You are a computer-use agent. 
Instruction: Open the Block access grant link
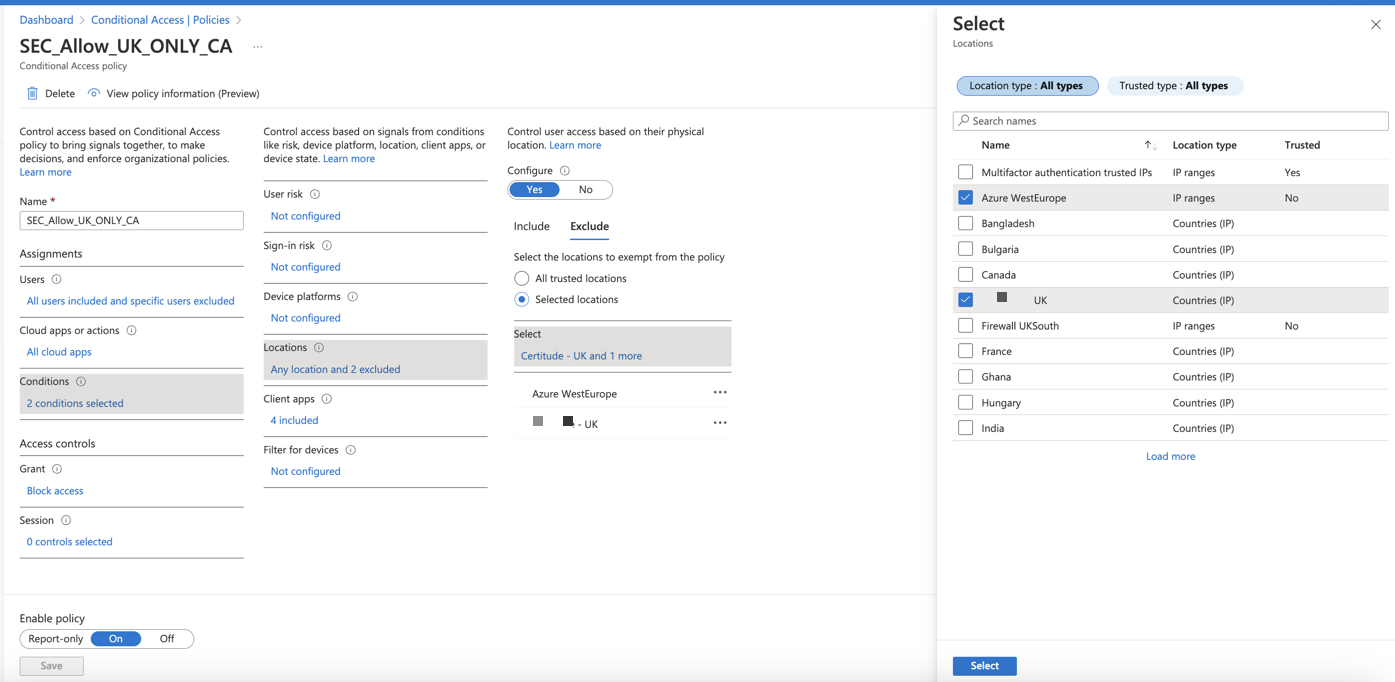(55, 491)
